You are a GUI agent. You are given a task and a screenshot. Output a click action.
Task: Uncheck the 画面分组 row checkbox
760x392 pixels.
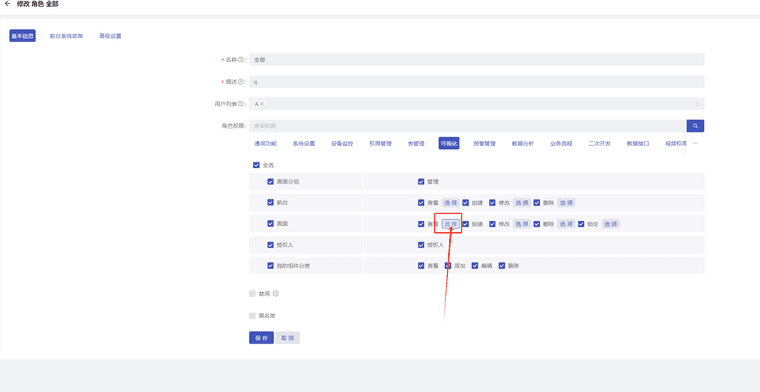[270, 182]
